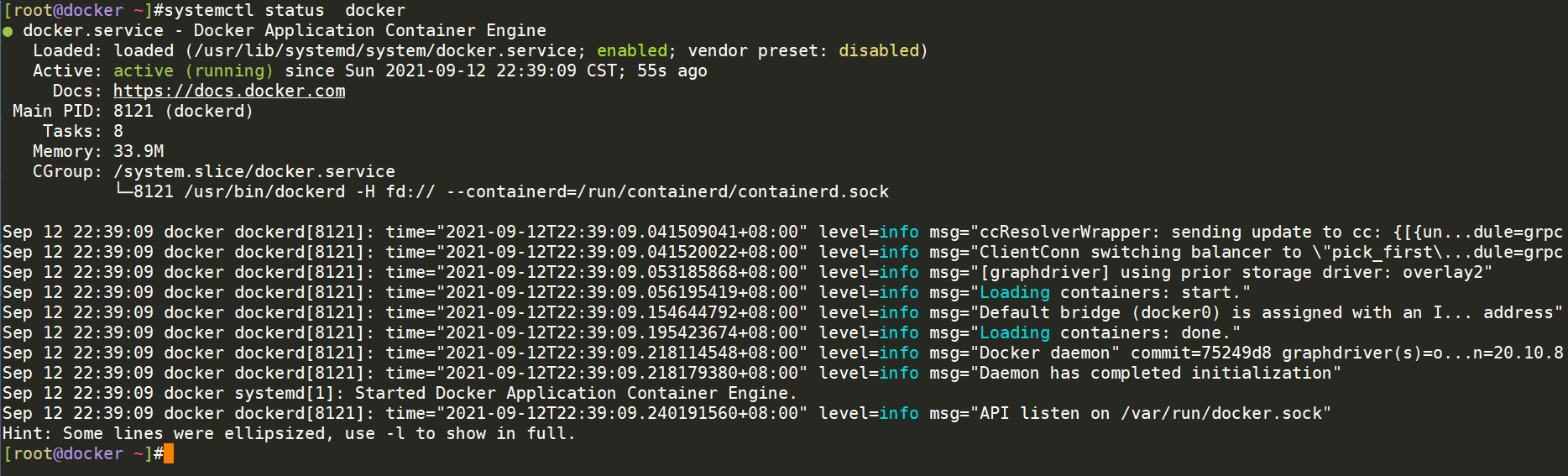Click the 'Hint: Some lines were ellipsized' line
This screenshot has width=1568, height=476.
(x=290, y=433)
